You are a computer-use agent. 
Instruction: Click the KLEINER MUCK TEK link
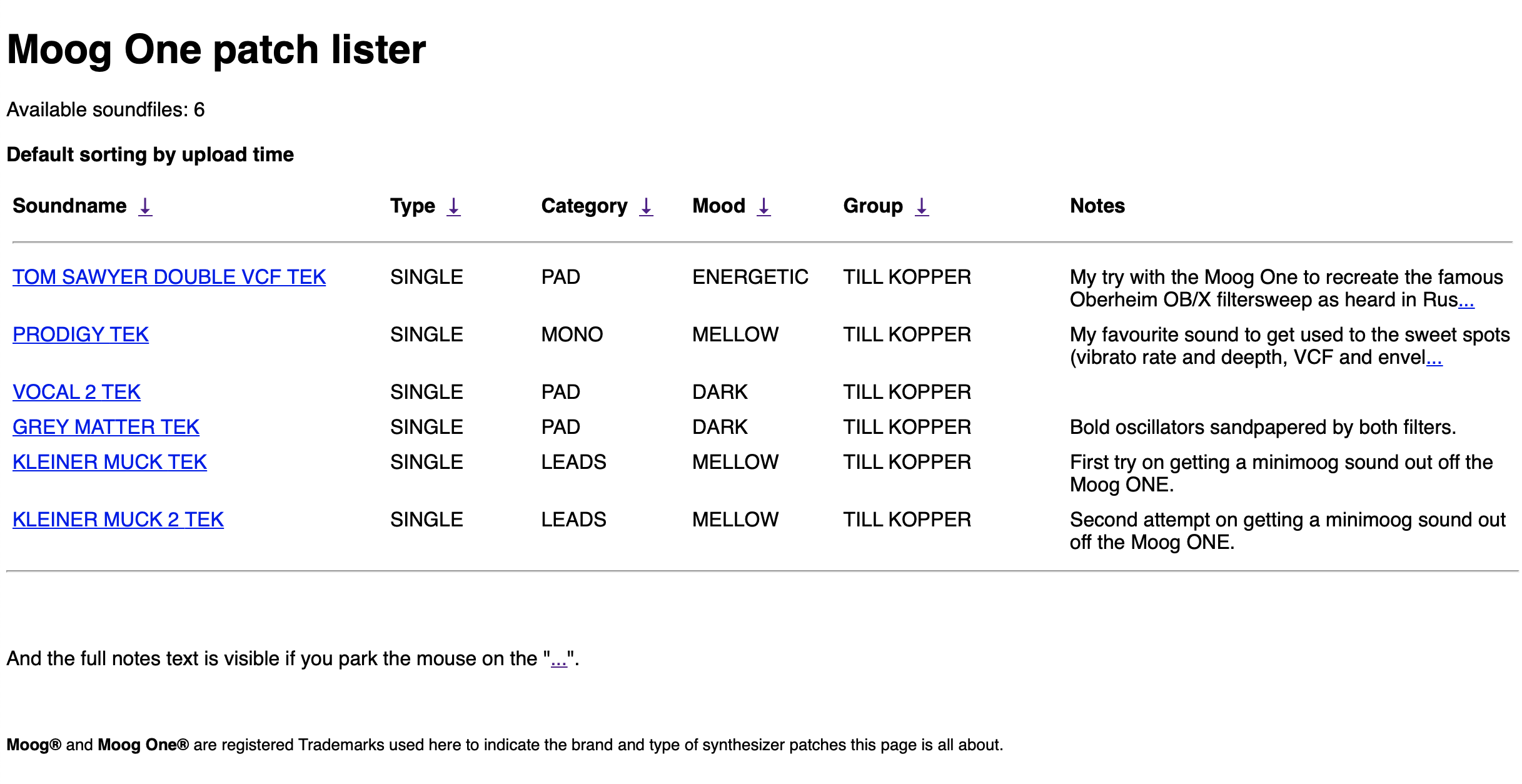[109, 462]
